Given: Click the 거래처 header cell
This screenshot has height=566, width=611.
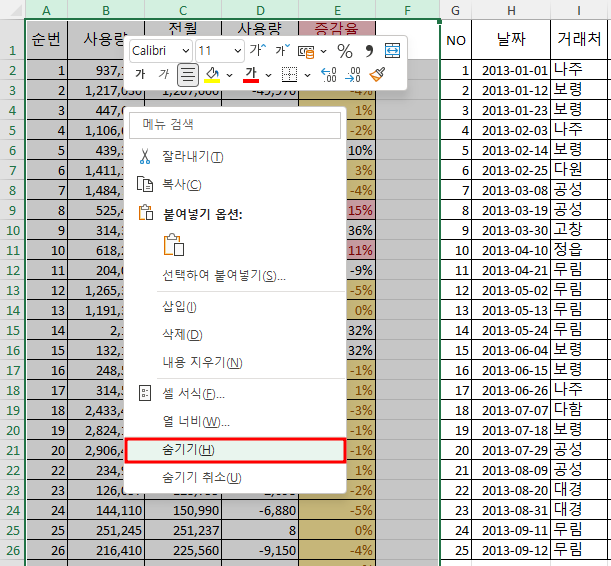Looking at the screenshot, I should pos(579,40).
